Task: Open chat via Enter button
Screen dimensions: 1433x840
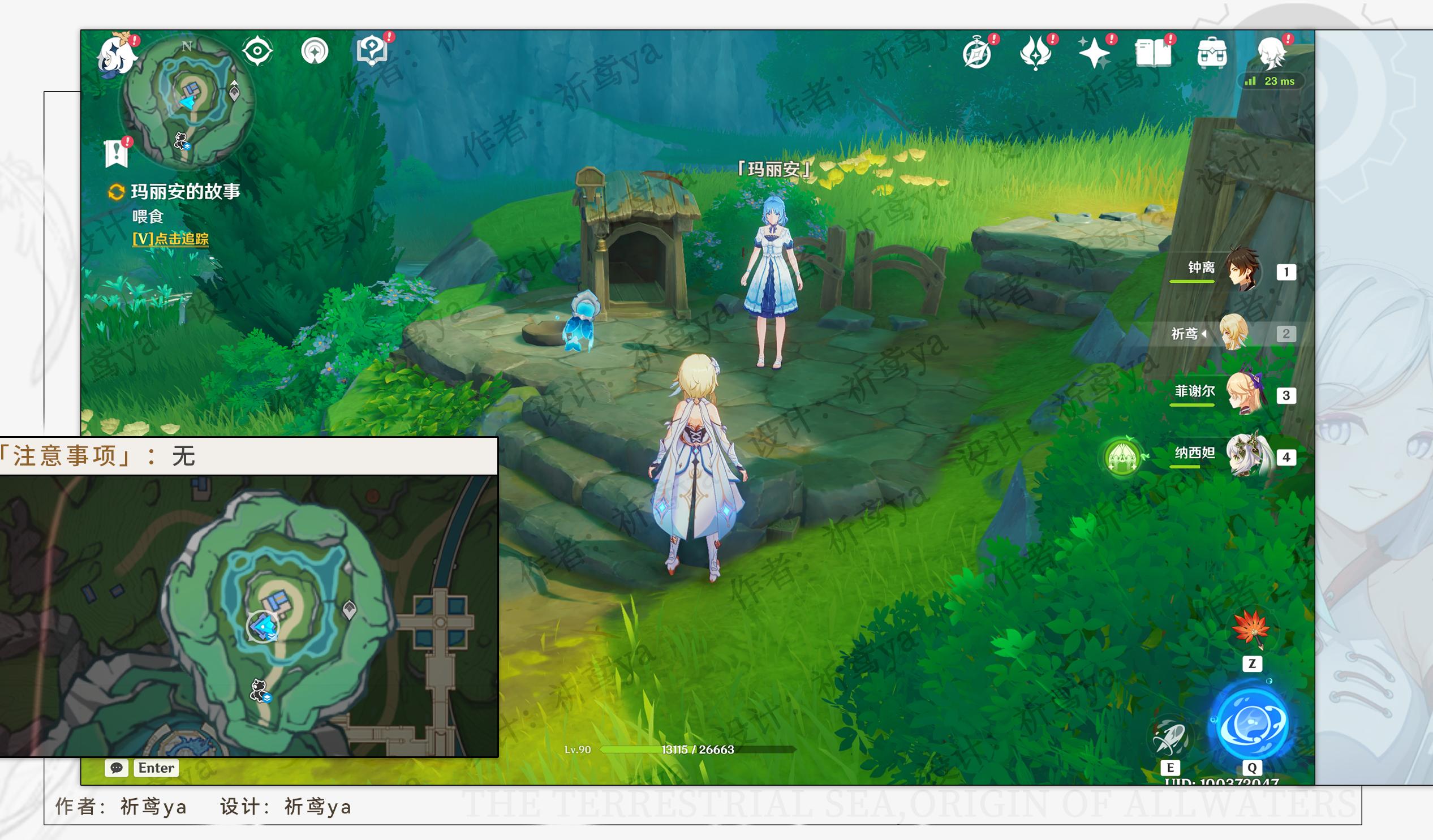Action: pos(156,768)
